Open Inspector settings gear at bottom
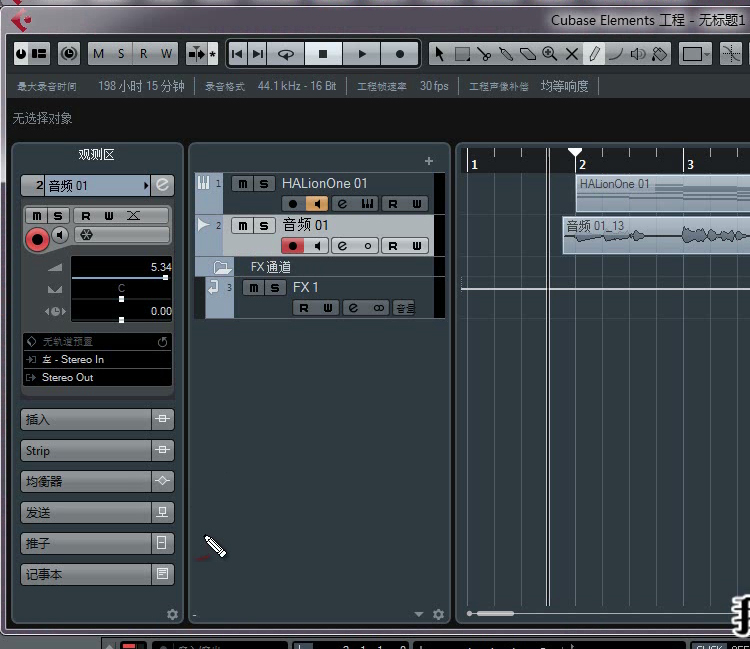The width and height of the screenshot is (750, 649). 172,615
